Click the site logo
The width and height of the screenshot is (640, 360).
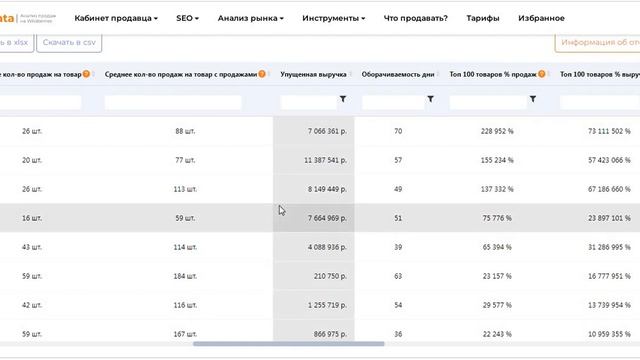pos(27,18)
